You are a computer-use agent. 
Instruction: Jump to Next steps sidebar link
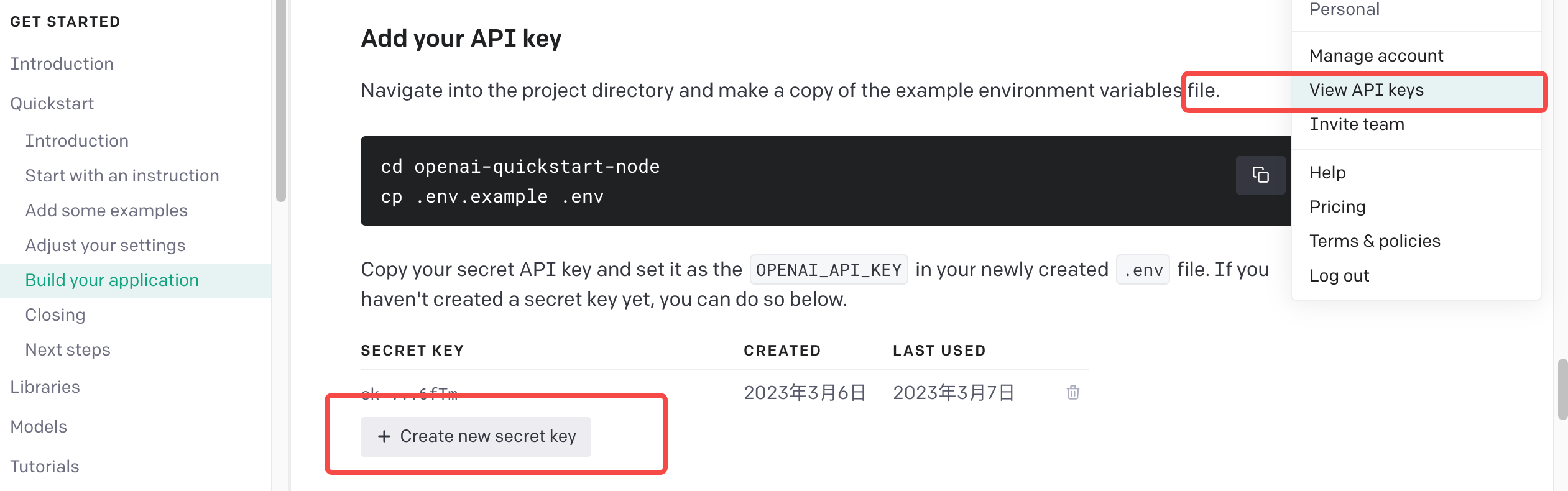(68, 350)
